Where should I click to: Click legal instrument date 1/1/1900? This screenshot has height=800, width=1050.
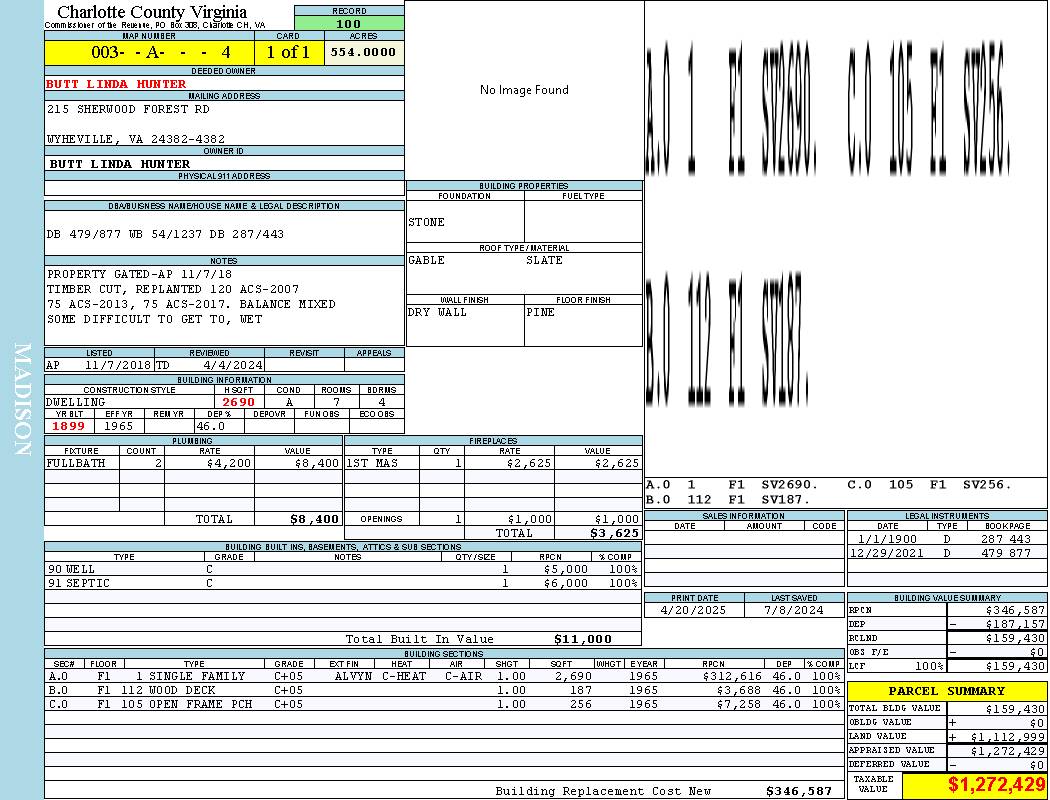887,539
